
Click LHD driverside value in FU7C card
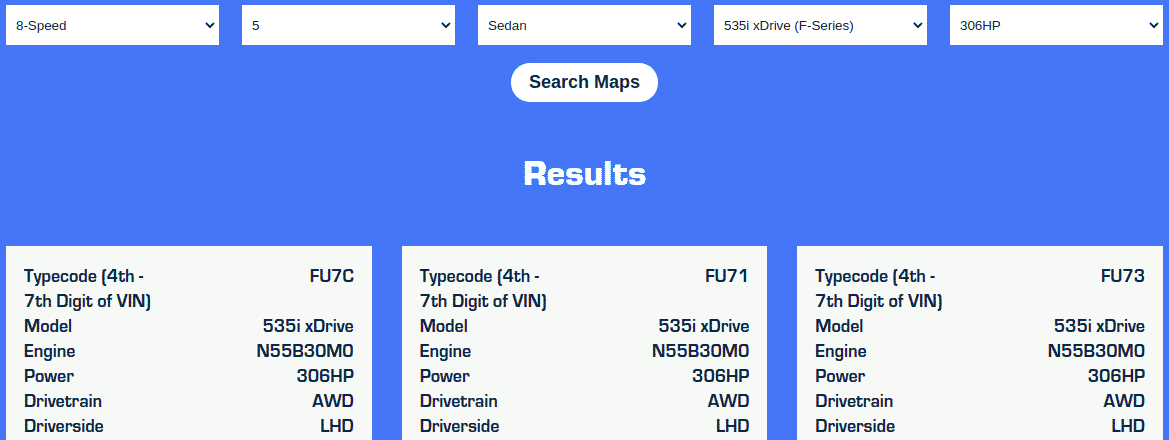point(337,427)
